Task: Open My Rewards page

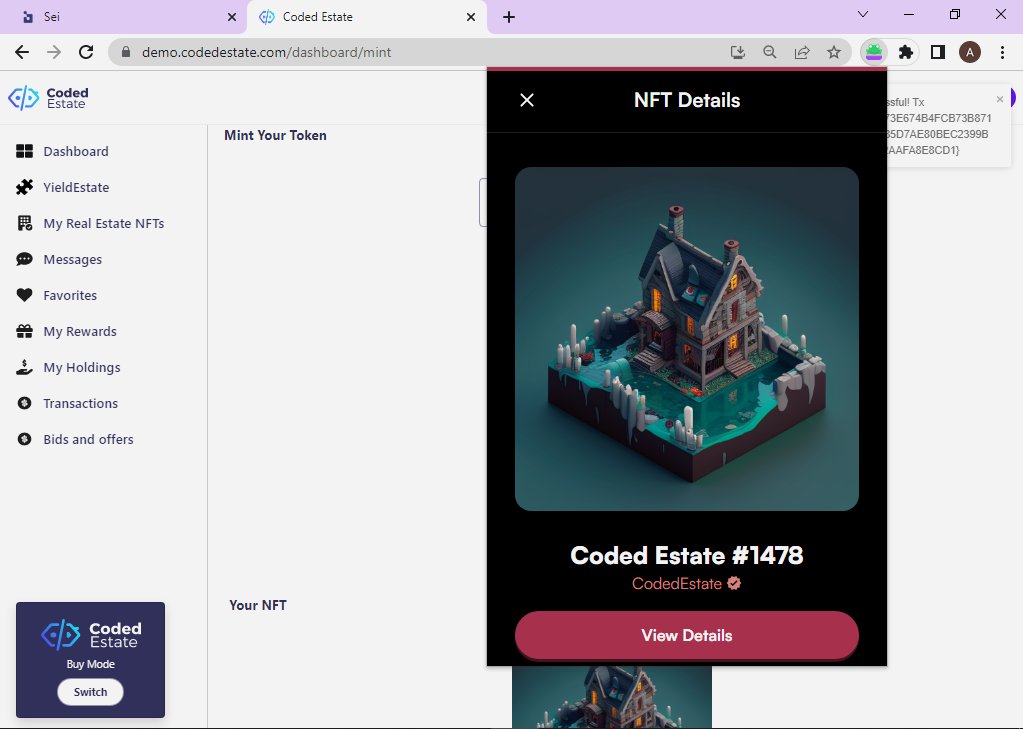Action: click(x=80, y=331)
